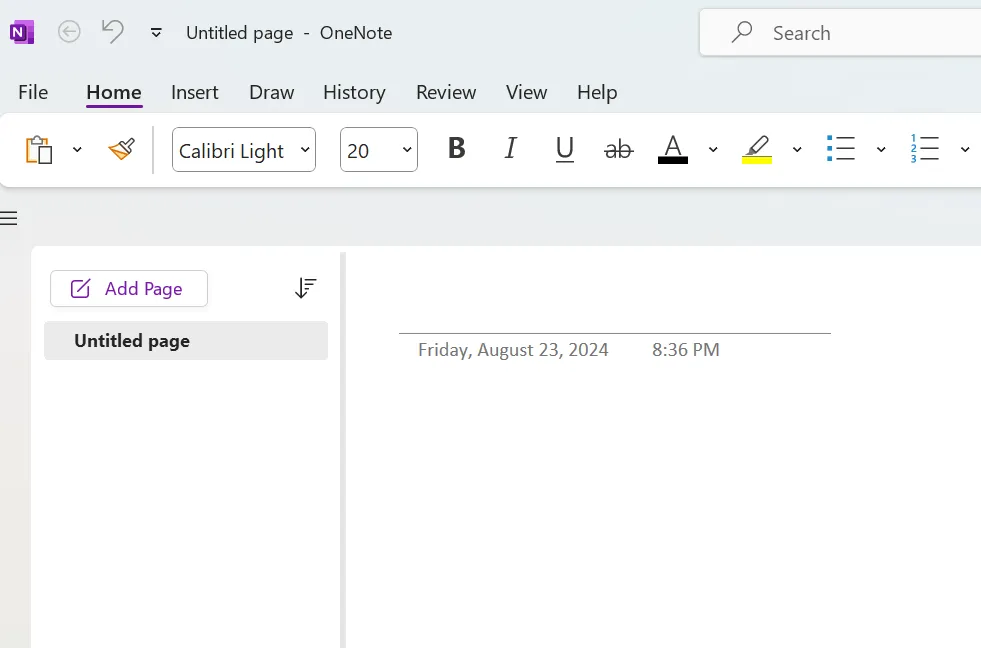This screenshot has height=648, width=981.
Task: Apply yellow text highlight color
Action: pyautogui.click(x=757, y=149)
